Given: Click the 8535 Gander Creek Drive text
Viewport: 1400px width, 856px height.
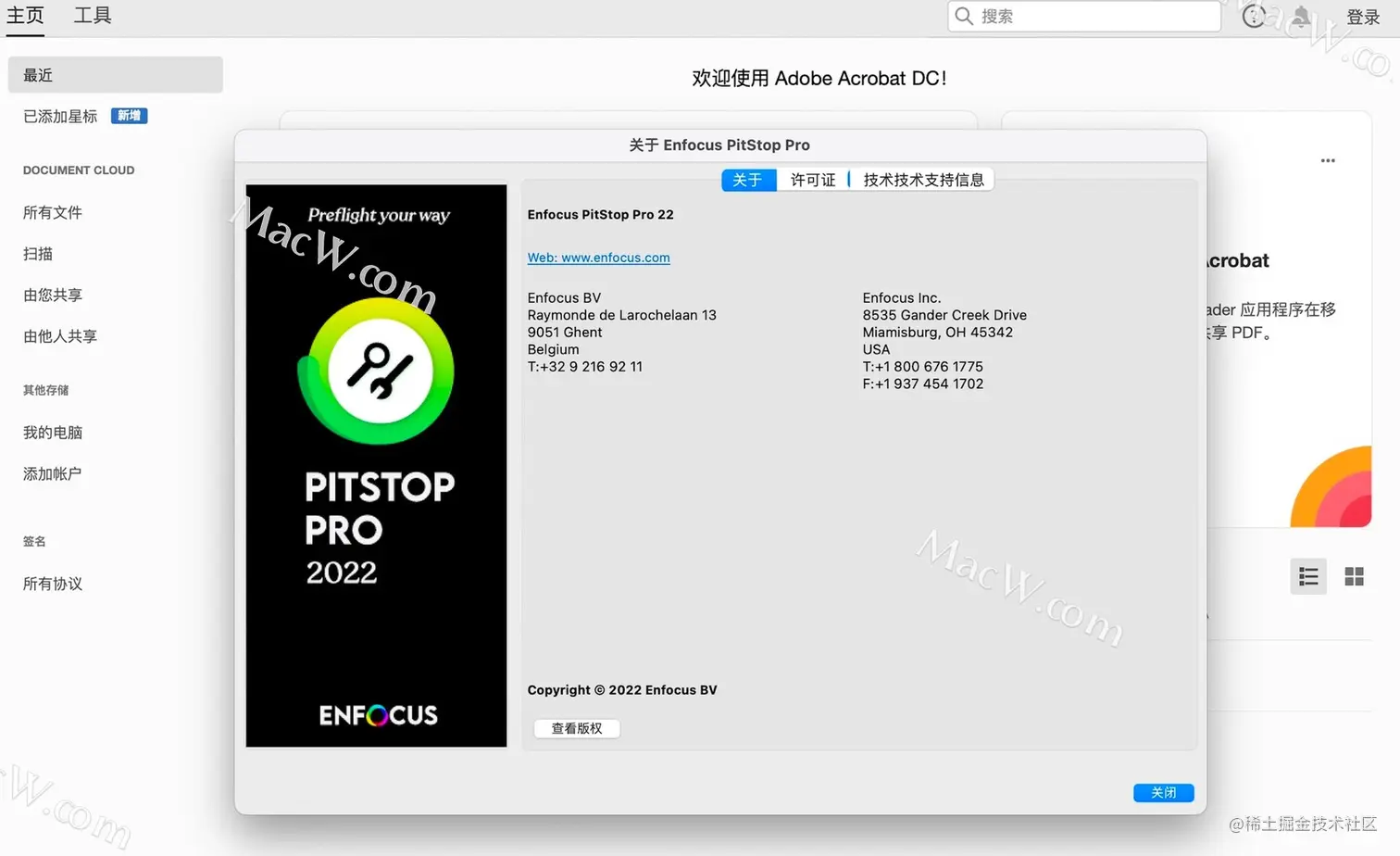Looking at the screenshot, I should pos(944,315).
